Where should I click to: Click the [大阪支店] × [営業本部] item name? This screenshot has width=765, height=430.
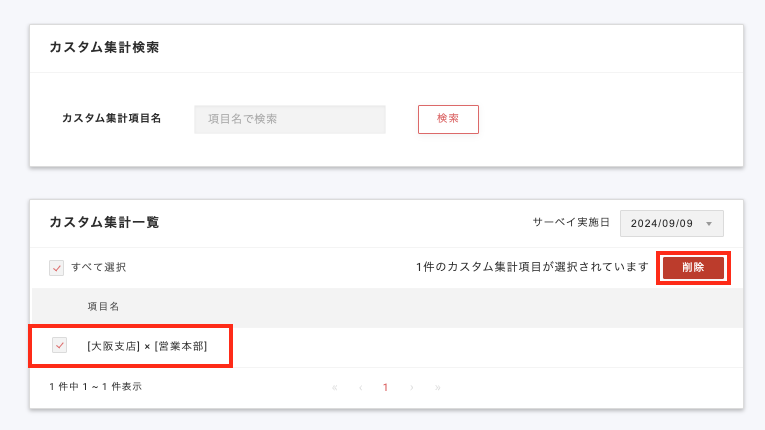pos(147,346)
